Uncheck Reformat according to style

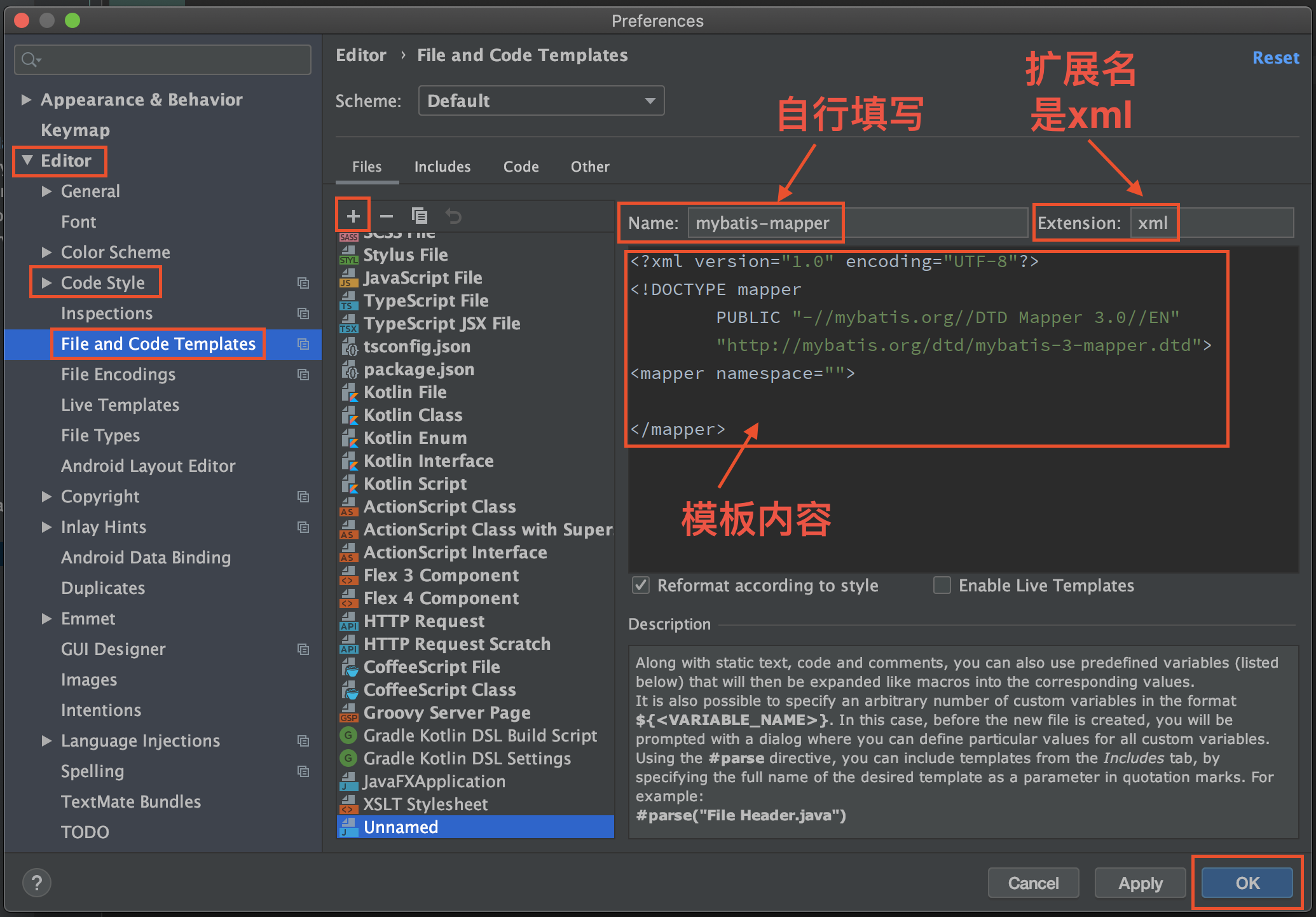(x=641, y=585)
